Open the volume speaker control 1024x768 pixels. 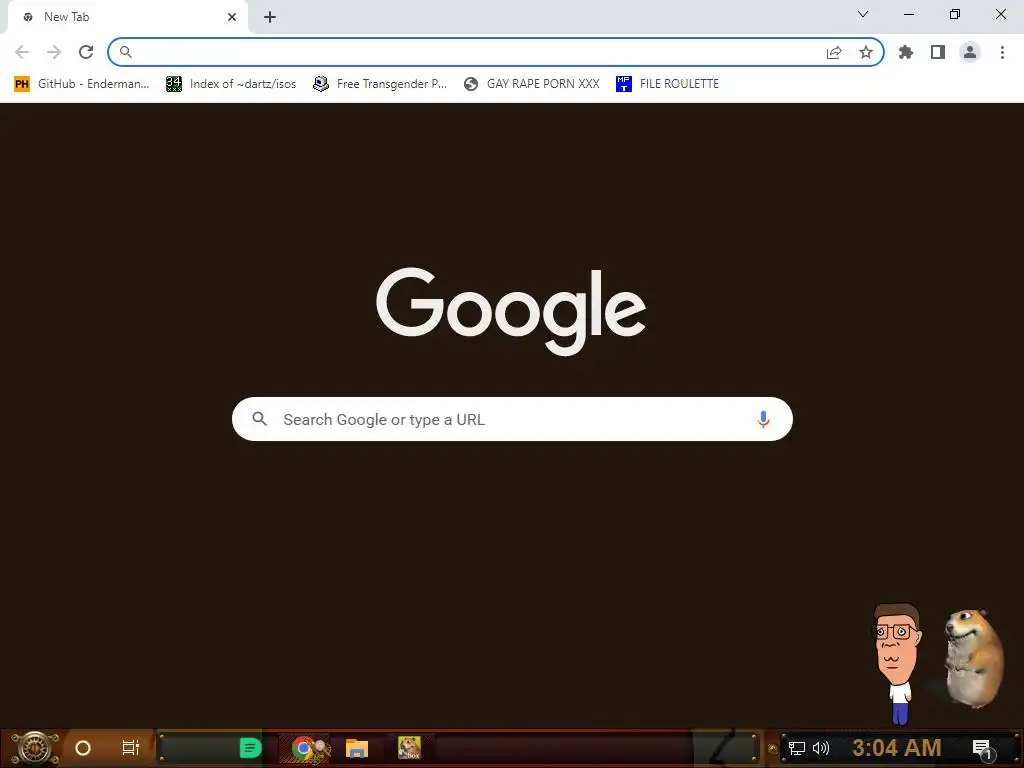821,748
